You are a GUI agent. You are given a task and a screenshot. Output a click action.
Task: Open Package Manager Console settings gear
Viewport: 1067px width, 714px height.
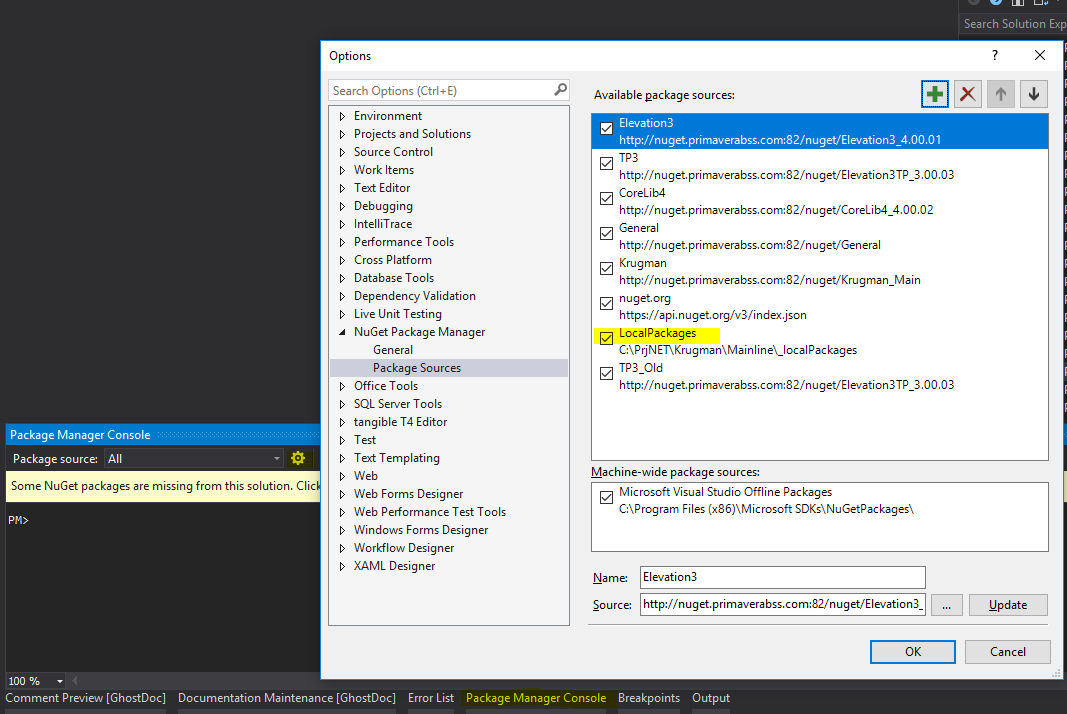(298, 459)
